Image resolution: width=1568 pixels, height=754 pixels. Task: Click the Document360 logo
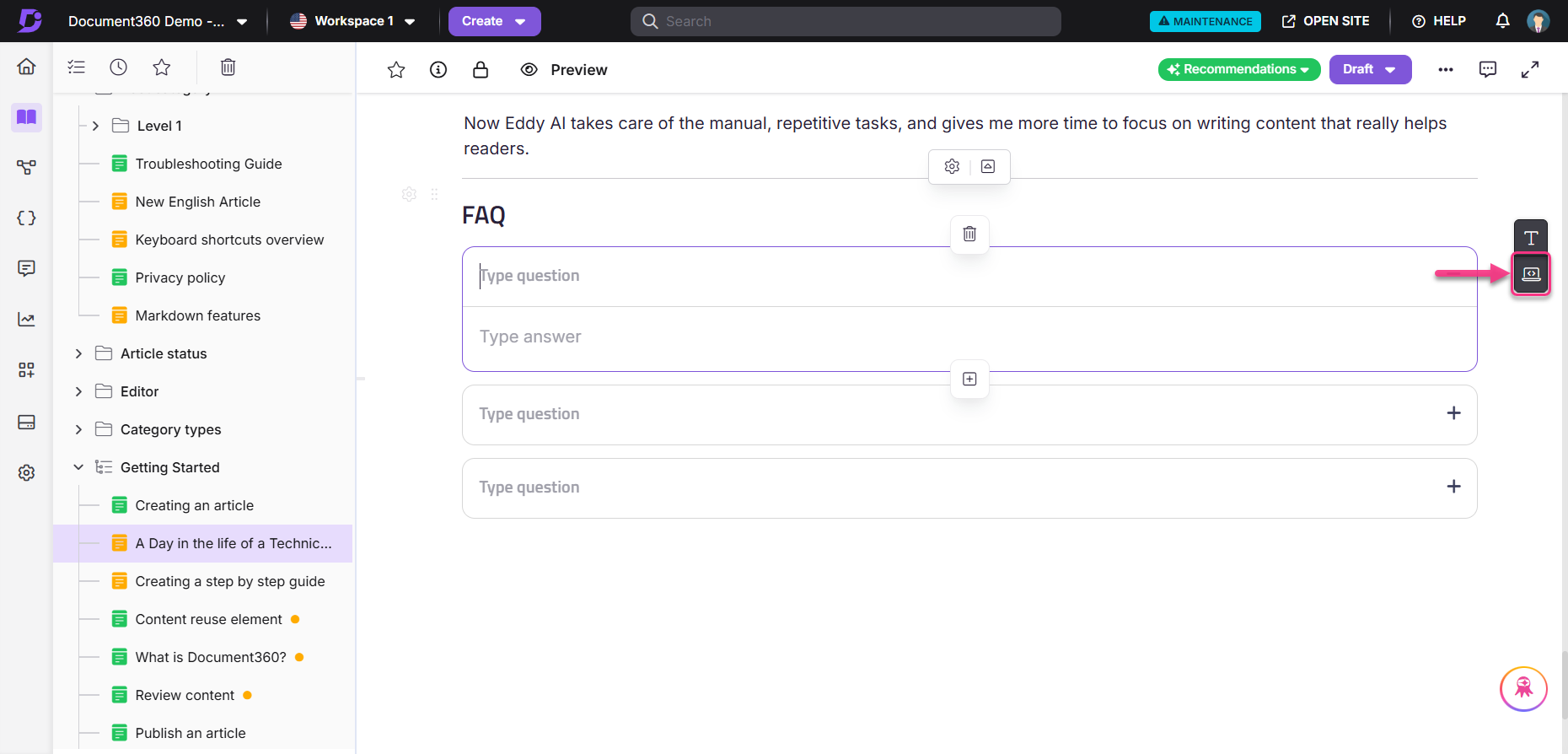coord(30,21)
